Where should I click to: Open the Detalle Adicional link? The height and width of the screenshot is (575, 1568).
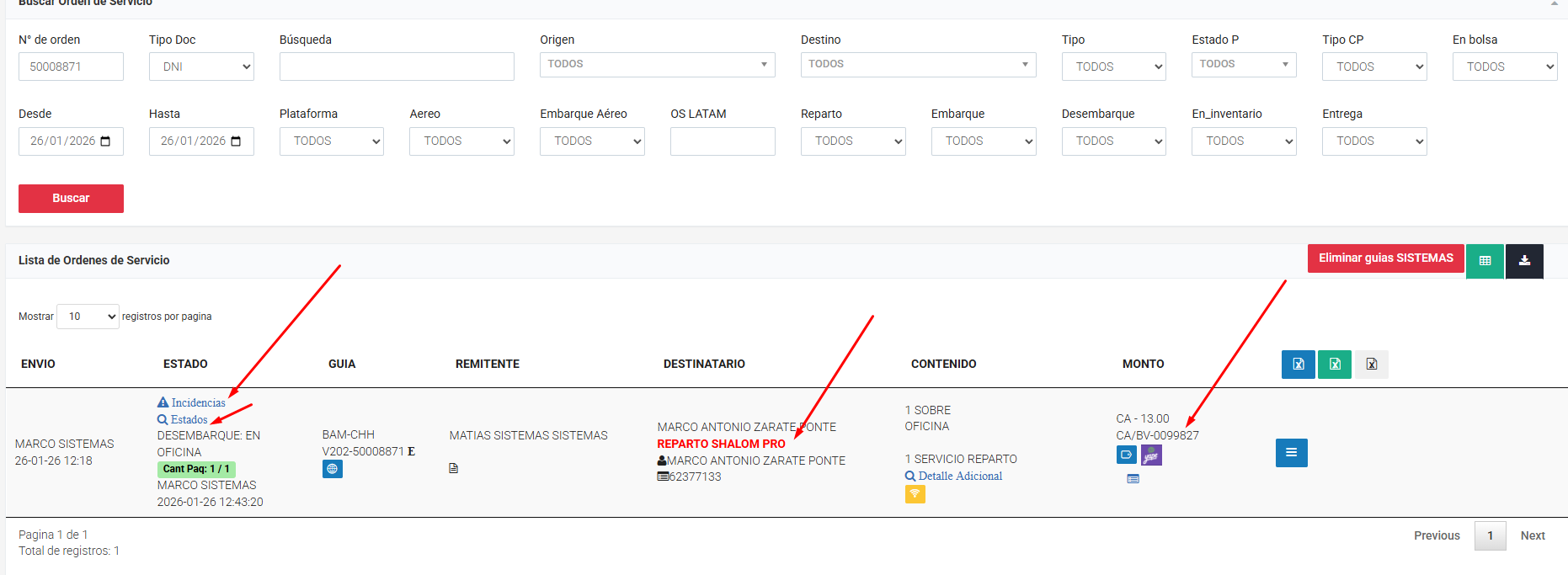960,477
